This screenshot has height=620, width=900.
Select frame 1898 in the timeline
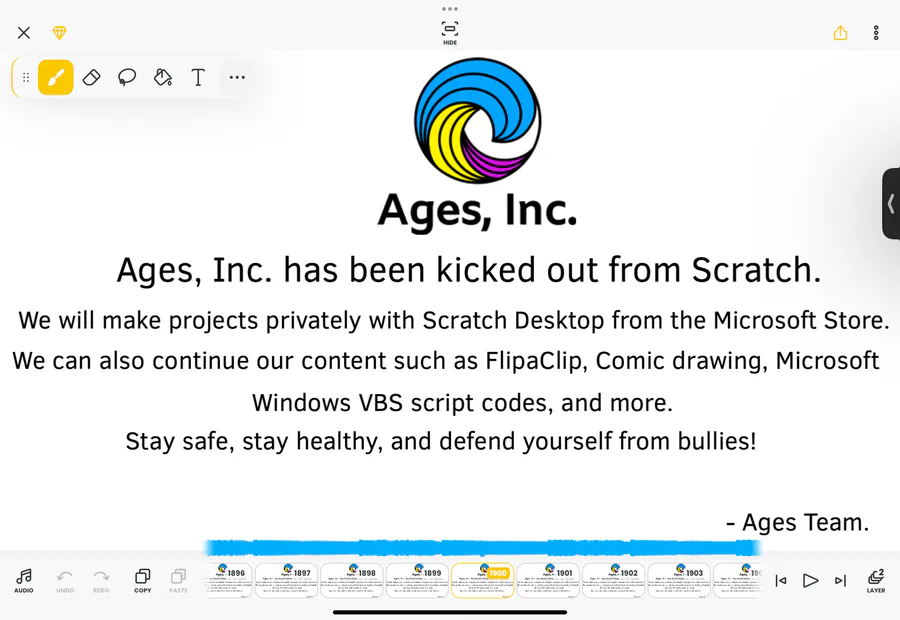tap(352, 580)
